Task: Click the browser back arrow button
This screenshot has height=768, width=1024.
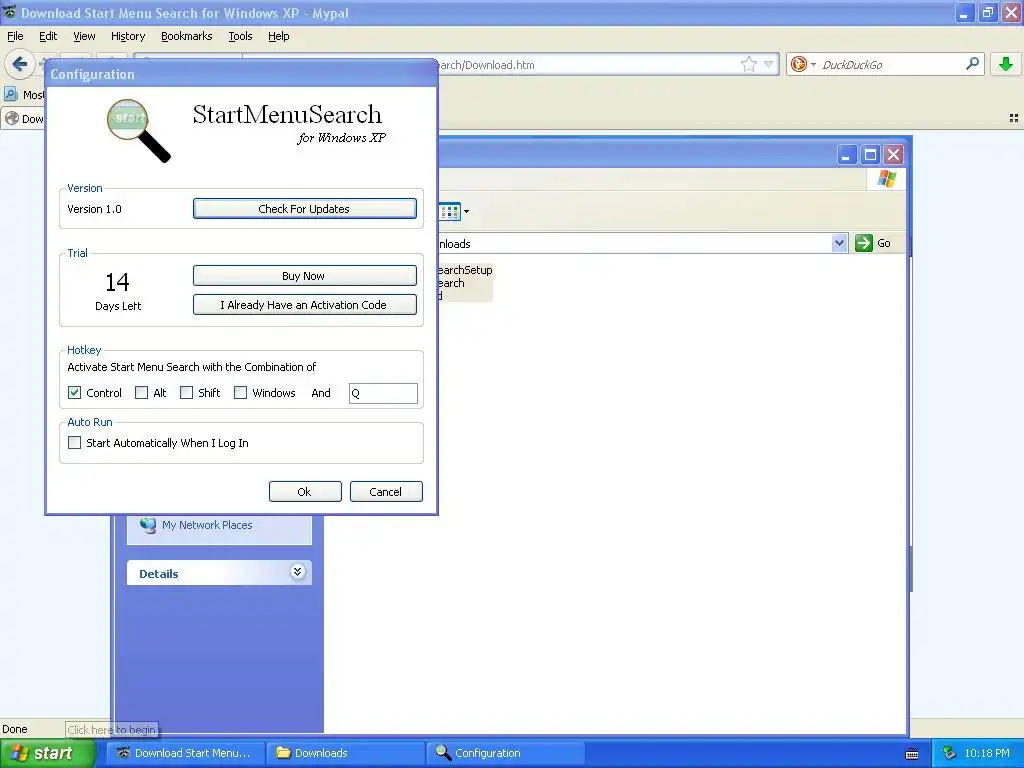Action: [20, 64]
